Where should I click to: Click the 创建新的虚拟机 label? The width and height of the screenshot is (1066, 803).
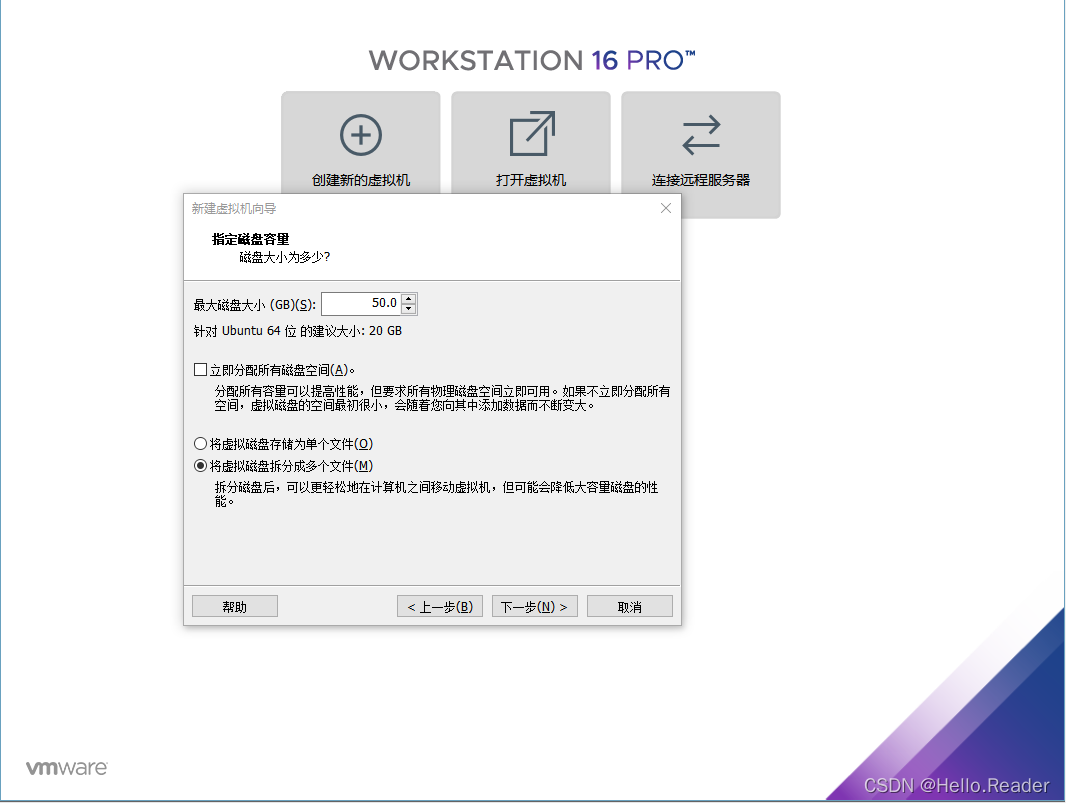[360, 180]
